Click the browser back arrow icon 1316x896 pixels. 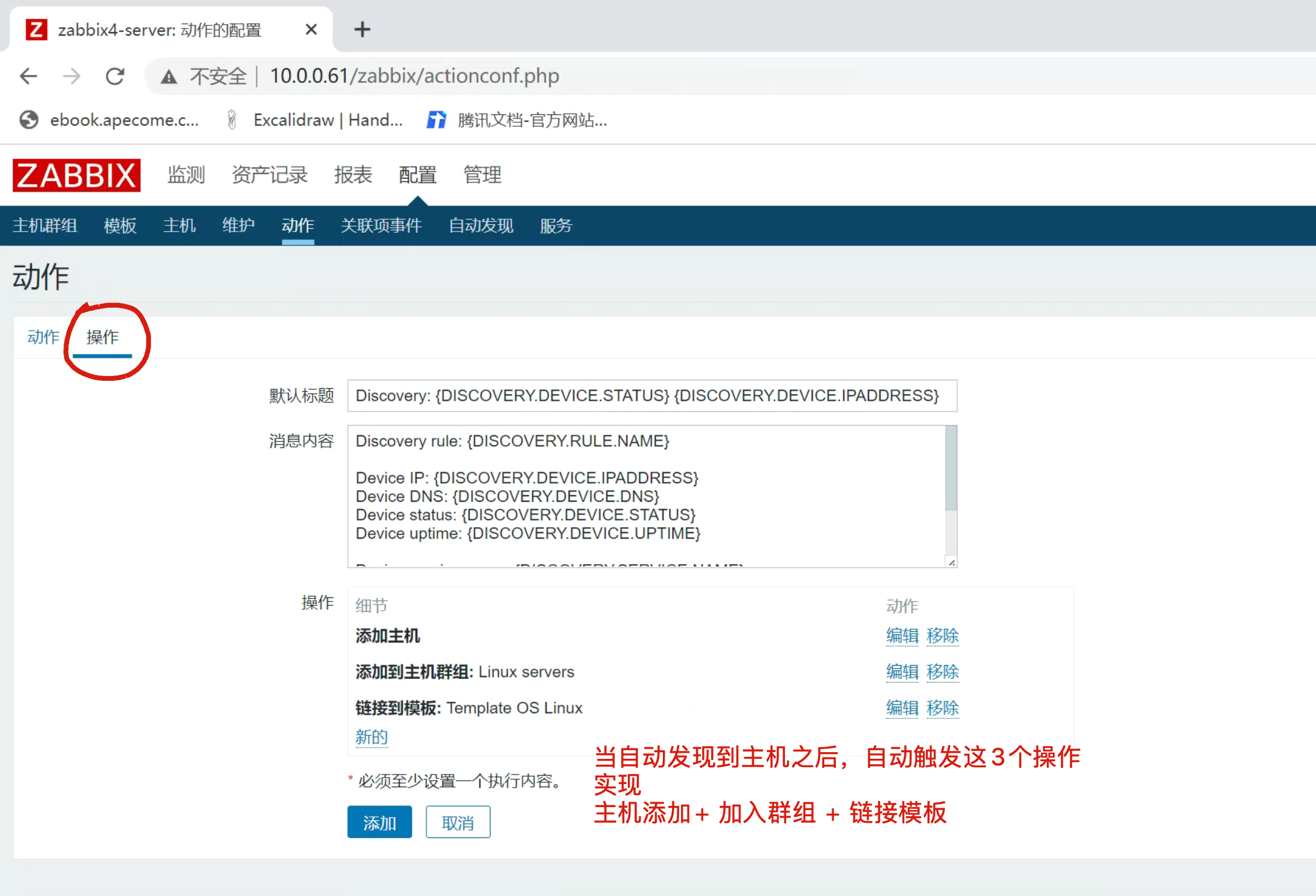(28, 76)
